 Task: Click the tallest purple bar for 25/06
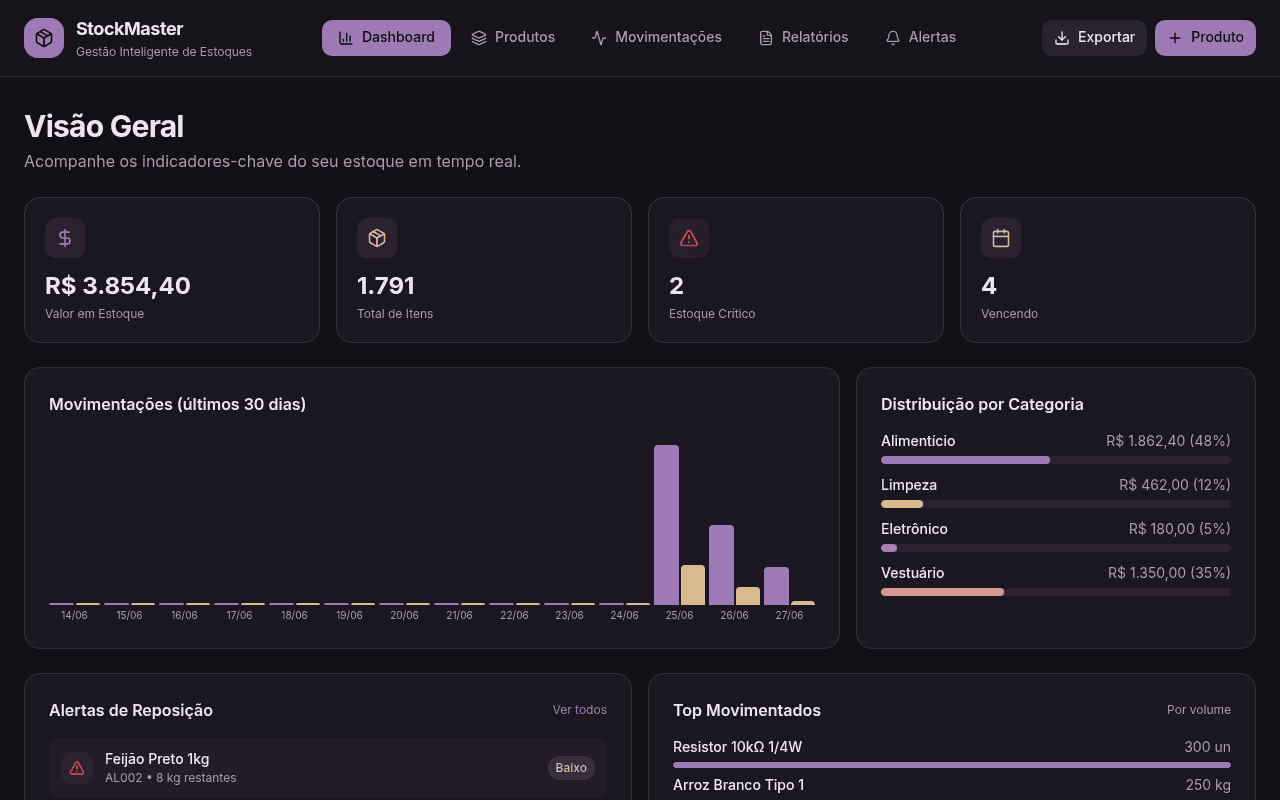point(666,525)
